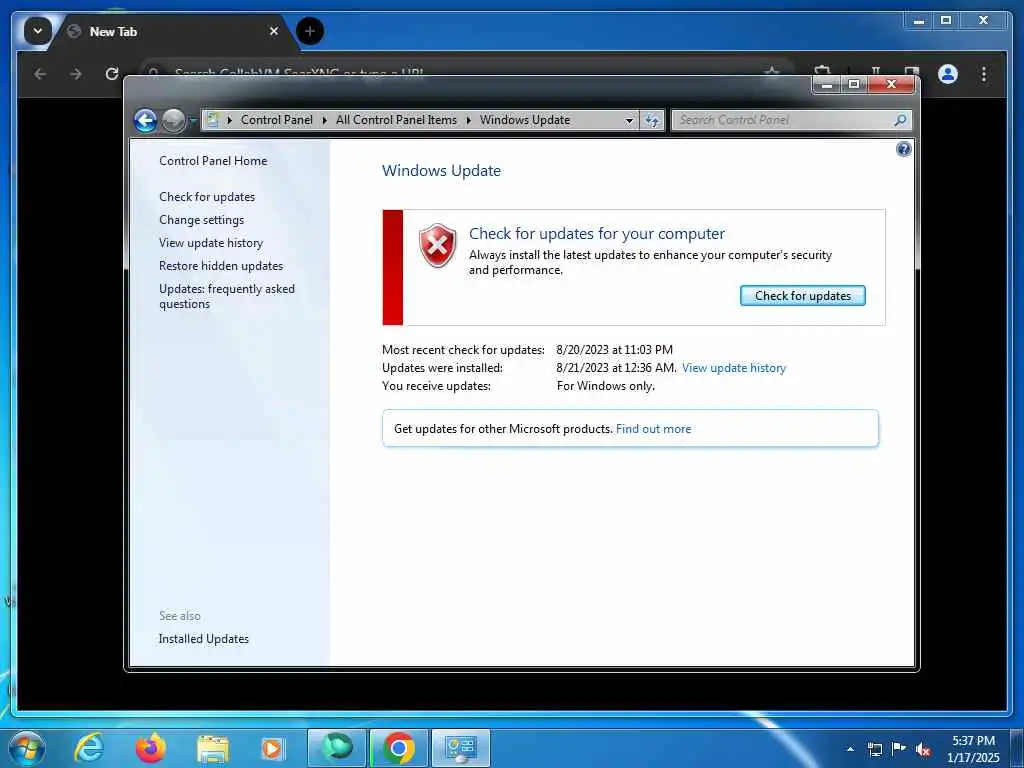Viewport: 1024px width, 768px height.
Task: Select Check for updates in sidebar
Action: tap(207, 197)
